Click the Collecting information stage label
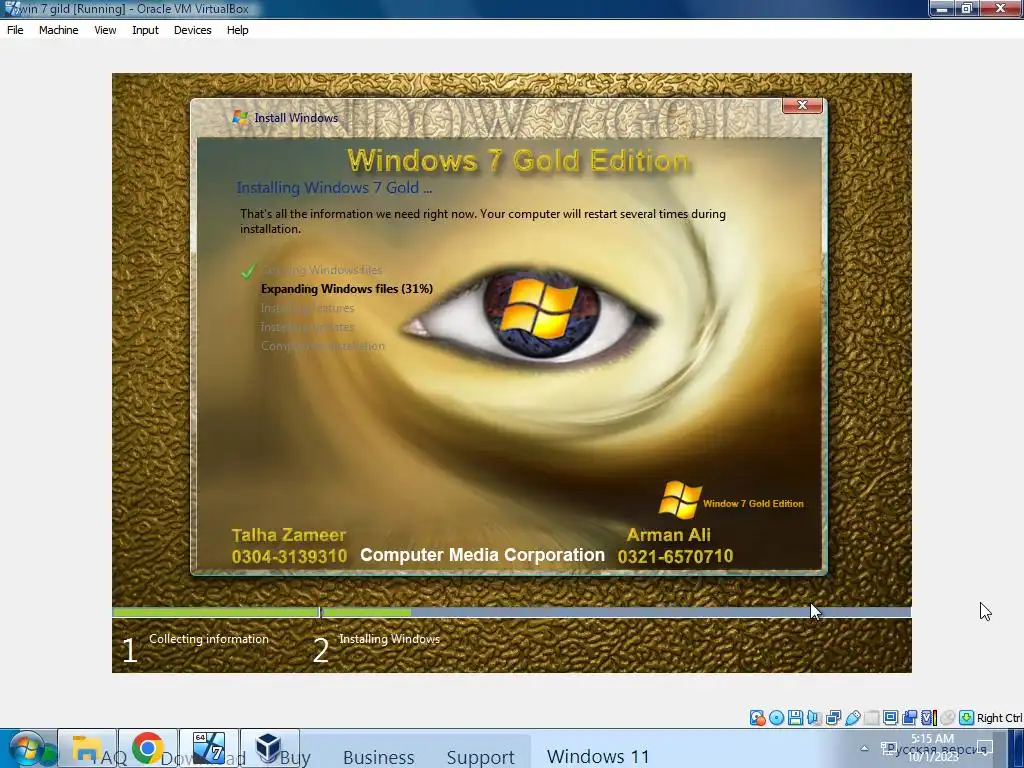This screenshot has height=768, width=1024. click(209, 639)
